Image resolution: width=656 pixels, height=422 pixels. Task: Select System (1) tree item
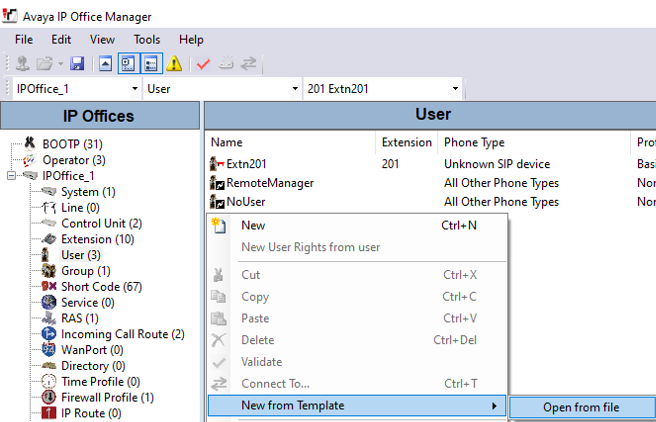tap(88, 192)
